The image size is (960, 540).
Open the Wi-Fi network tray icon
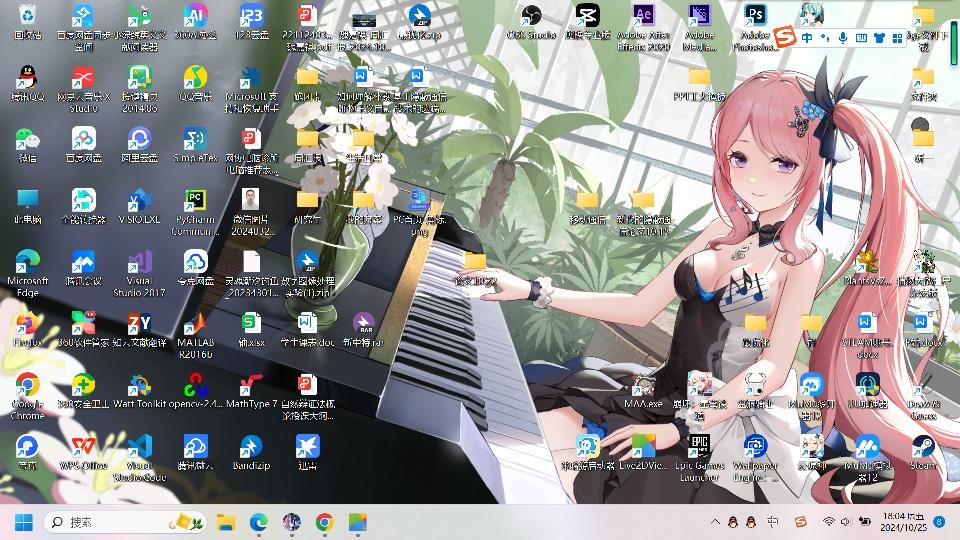click(x=828, y=522)
